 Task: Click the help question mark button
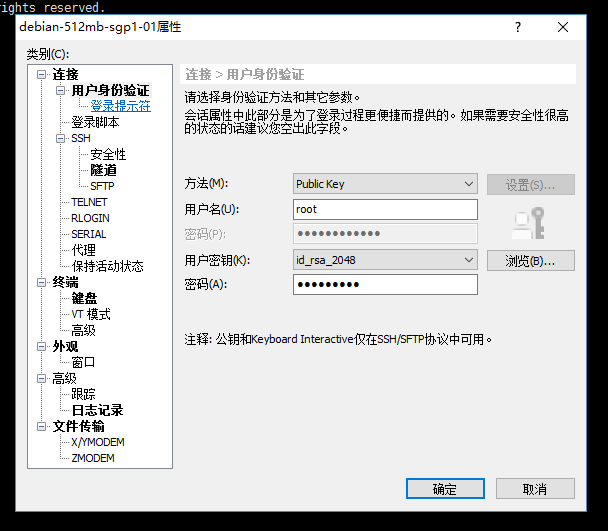(x=518, y=28)
